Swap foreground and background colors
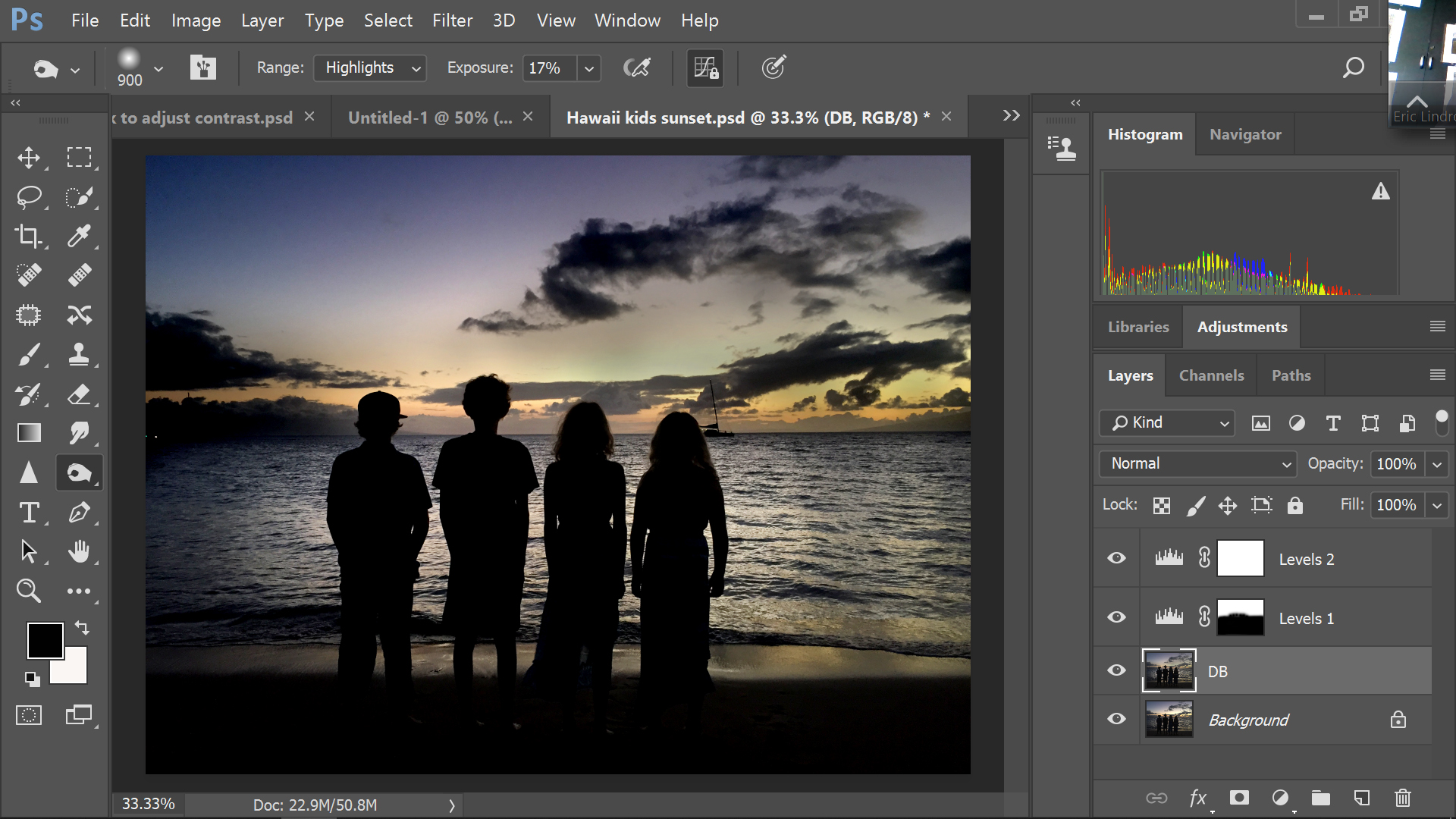The width and height of the screenshot is (1456, 819). pyautogui.click(x=82, y=628)
